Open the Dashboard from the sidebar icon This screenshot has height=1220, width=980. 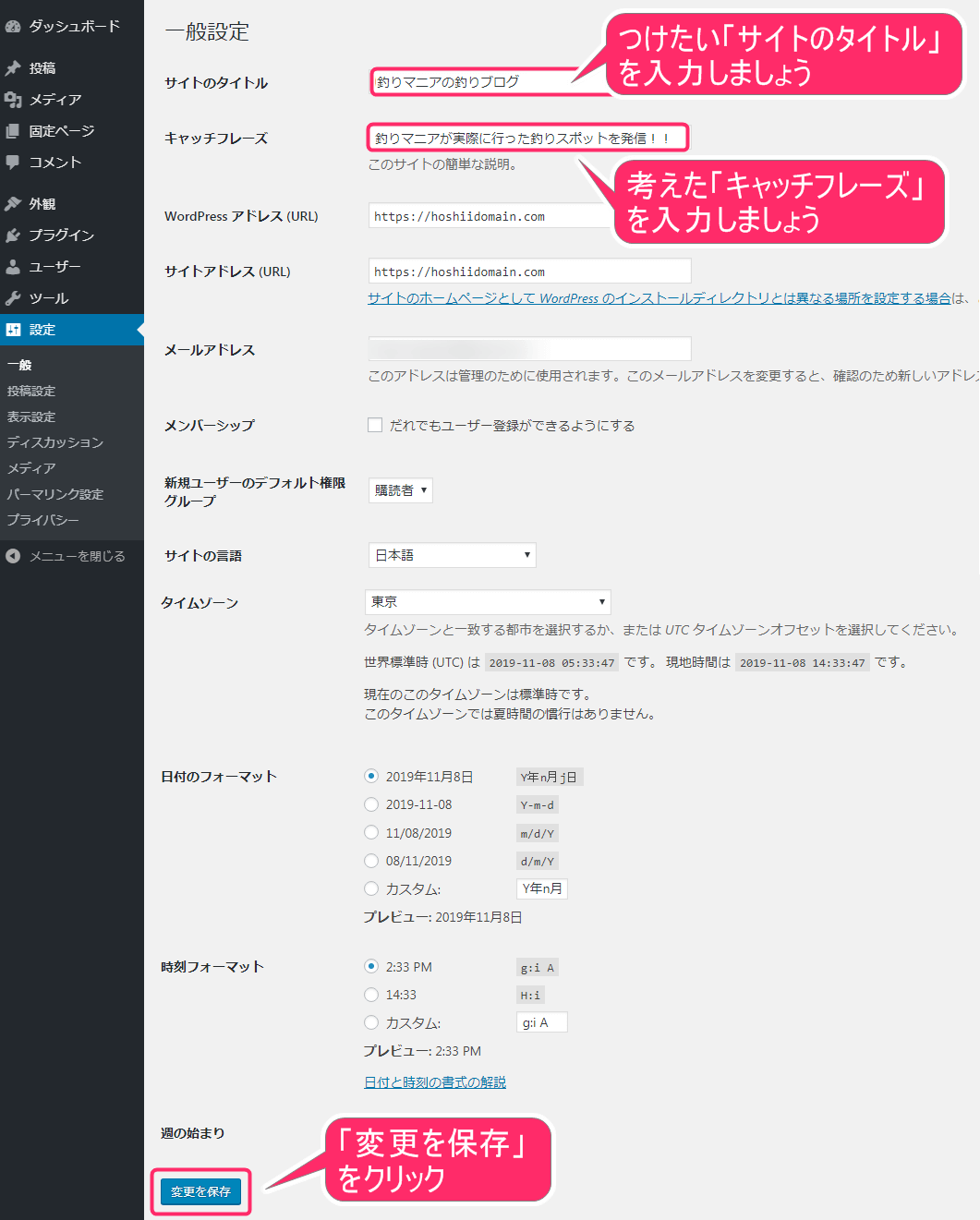pos(13,26)
